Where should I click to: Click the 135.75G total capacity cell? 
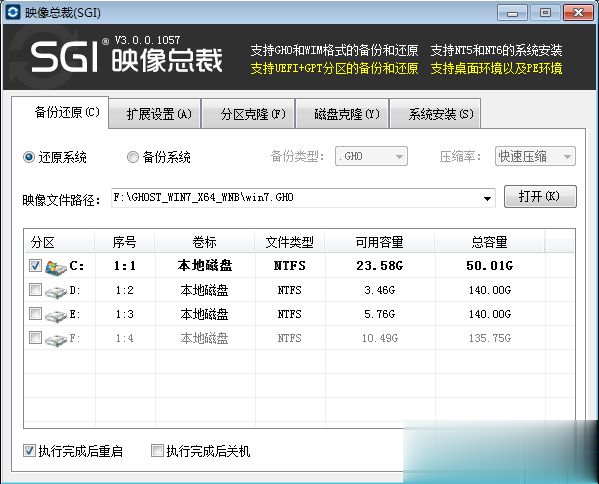pyautogui.click(x=490, y=338)
